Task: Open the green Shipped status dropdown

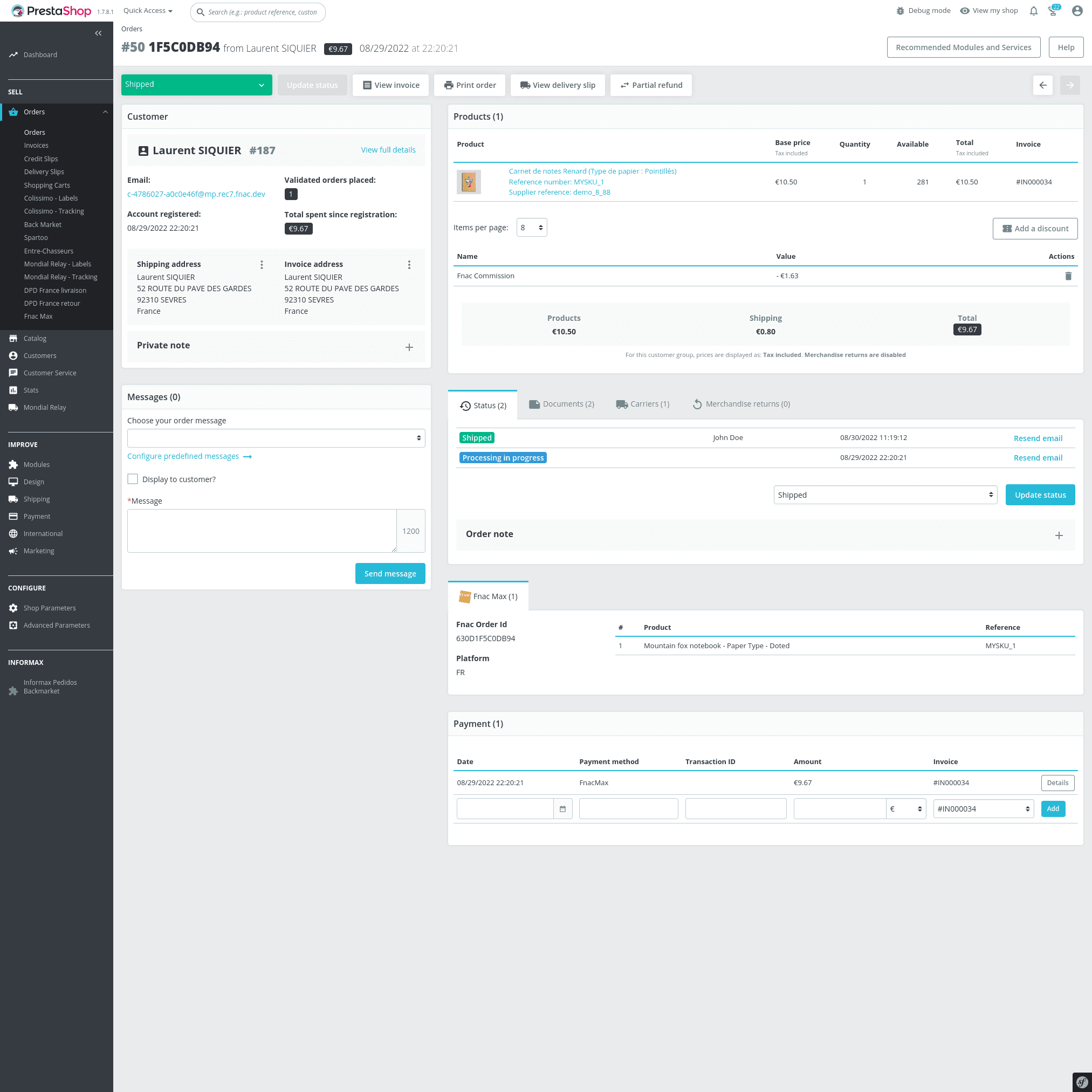Action: (196, 85)
